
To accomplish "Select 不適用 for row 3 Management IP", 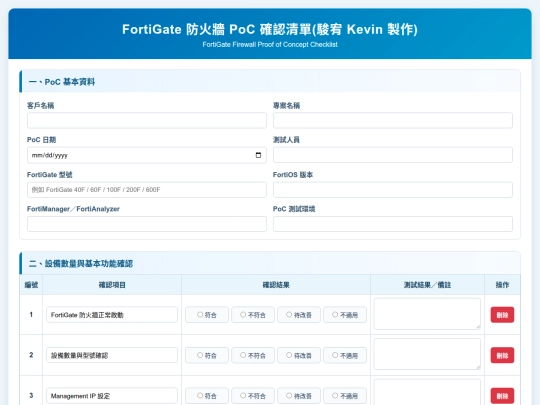I will 345,396.
